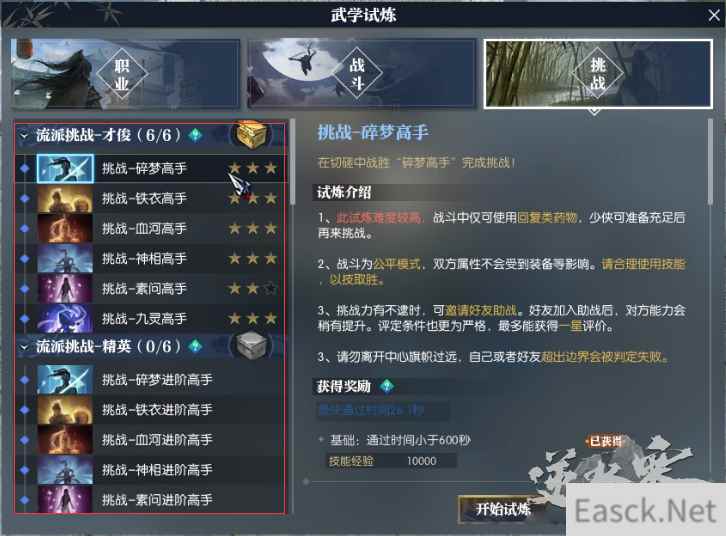The image size is (726, 536).
Task: Select the 挑战 tab banner
Action: click(598, 74)
